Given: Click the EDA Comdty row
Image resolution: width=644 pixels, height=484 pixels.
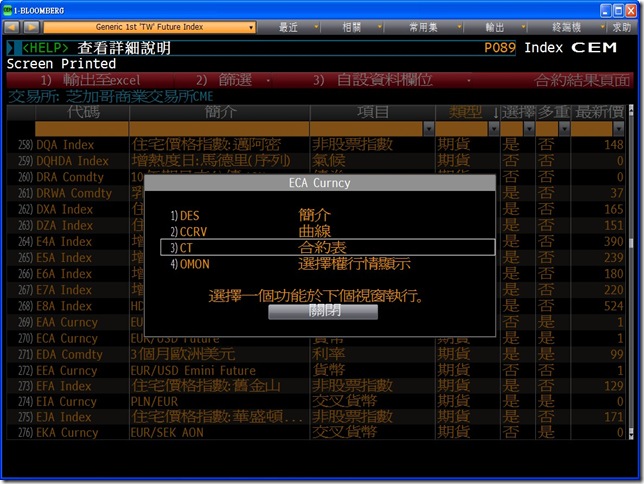Looking at the screenshot, I should point(316,354).
